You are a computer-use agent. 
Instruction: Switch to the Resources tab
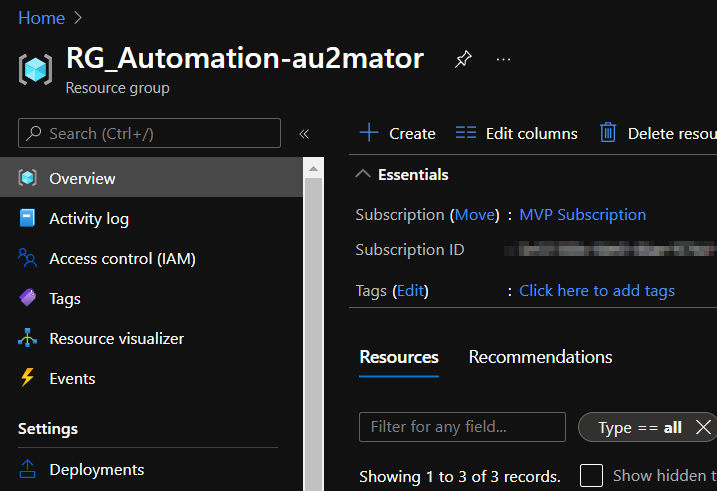pos(399,357)
